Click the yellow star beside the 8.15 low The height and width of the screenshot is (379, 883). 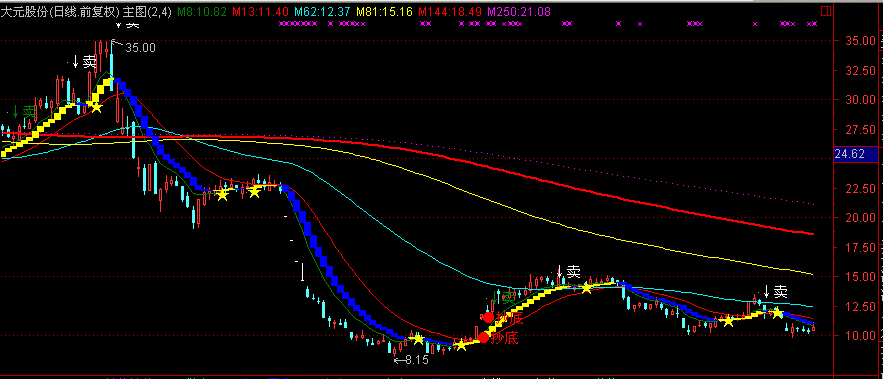(x=418, y=339)
